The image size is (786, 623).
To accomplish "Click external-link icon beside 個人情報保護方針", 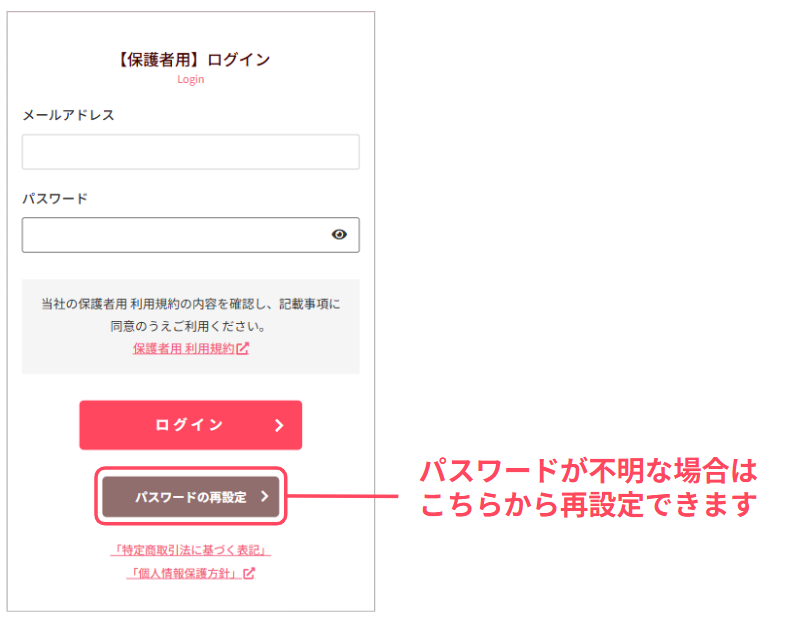I will pos(250,573).
